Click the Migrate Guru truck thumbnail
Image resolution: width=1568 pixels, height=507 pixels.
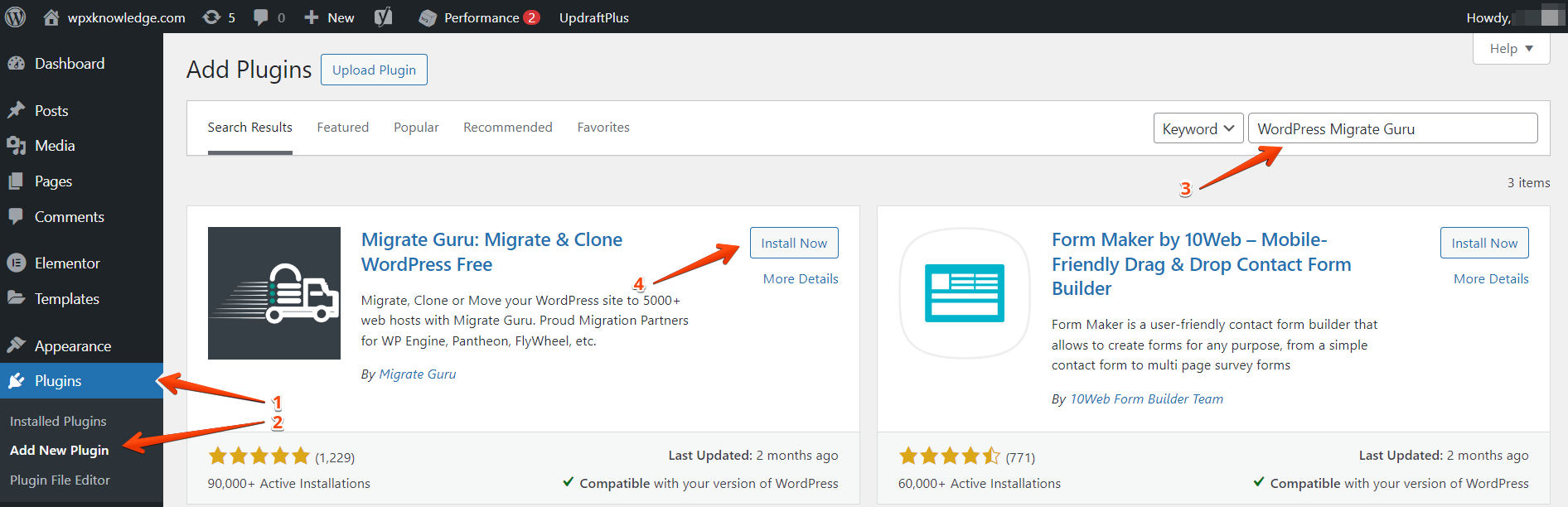click(274, 293)
